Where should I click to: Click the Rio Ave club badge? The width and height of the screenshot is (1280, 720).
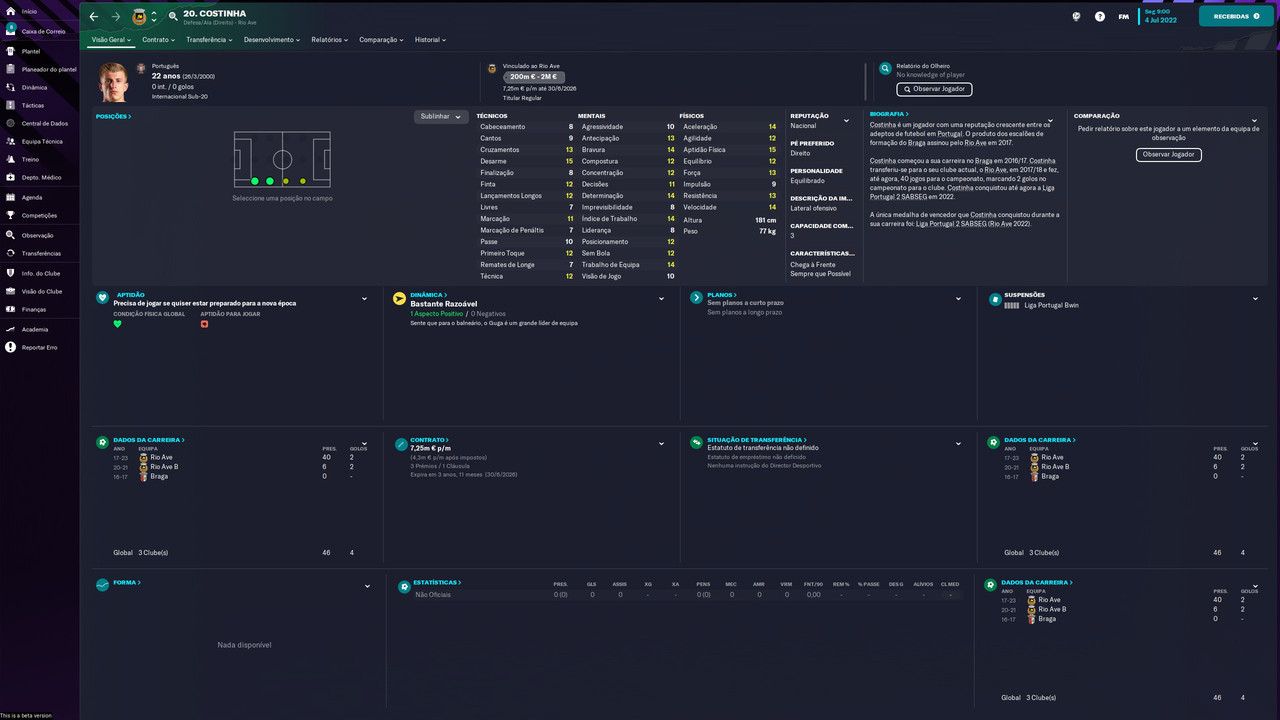(139, 17)
